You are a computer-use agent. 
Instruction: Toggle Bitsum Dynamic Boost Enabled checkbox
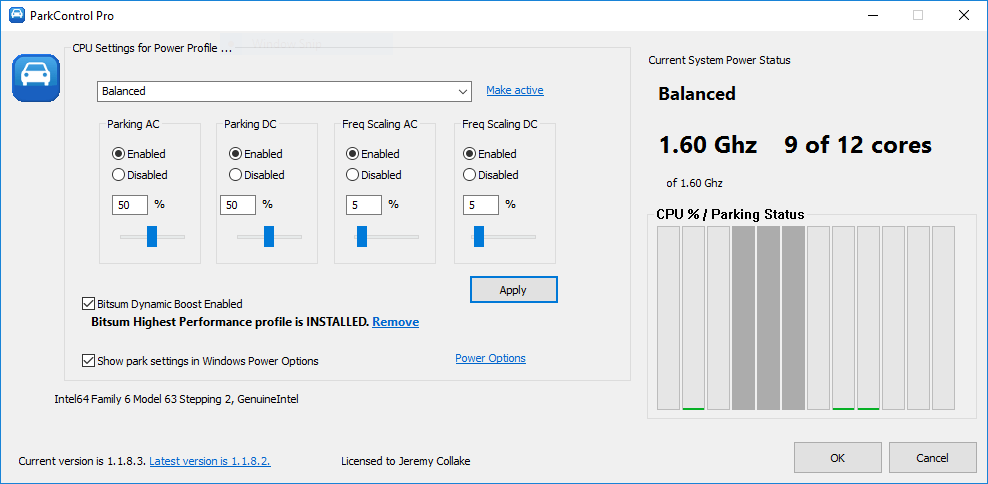click(x=163, y=304)
